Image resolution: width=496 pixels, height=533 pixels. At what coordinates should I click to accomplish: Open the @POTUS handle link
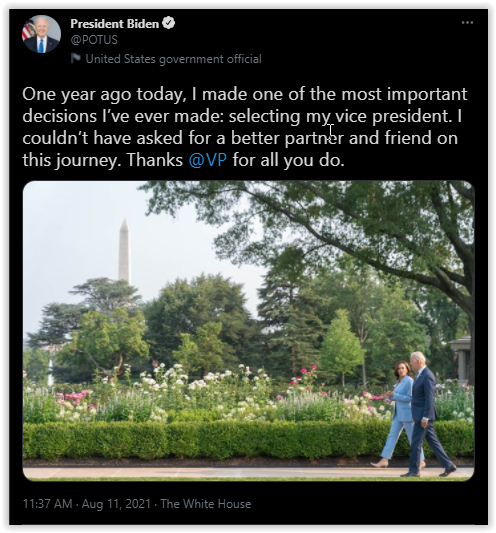(94, 40)
